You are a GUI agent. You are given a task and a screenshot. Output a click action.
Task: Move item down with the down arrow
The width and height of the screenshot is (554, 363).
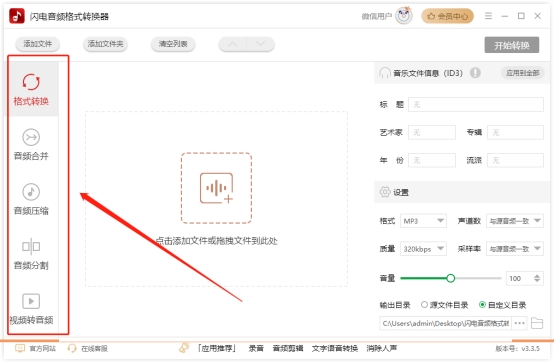click(x=260, y=44)
